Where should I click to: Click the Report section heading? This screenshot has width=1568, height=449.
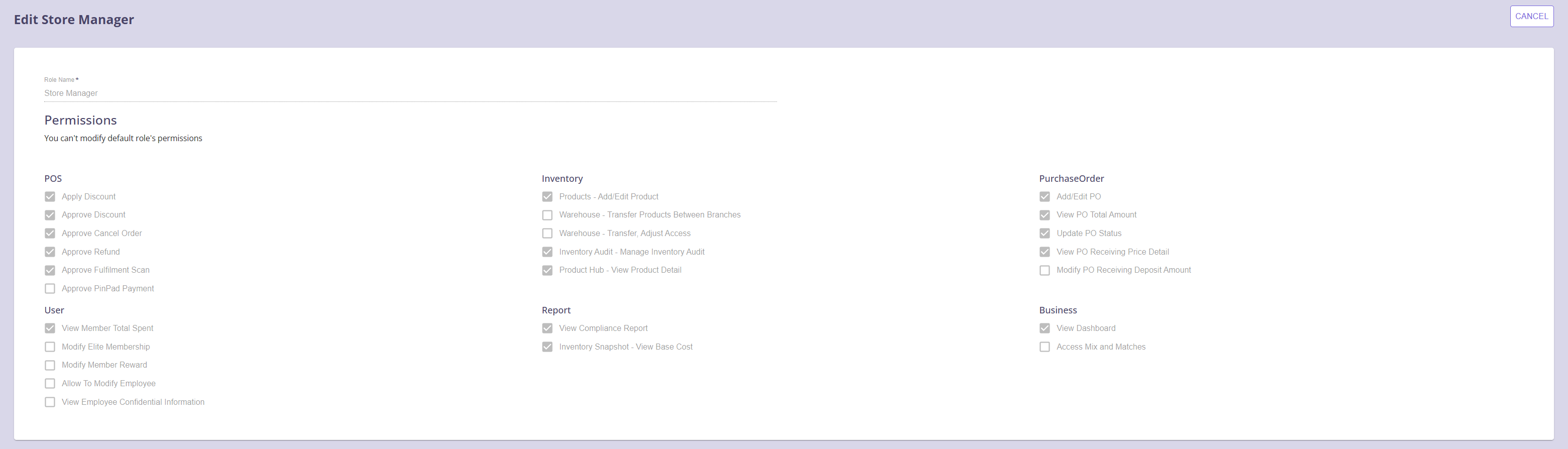click(556, 310)
